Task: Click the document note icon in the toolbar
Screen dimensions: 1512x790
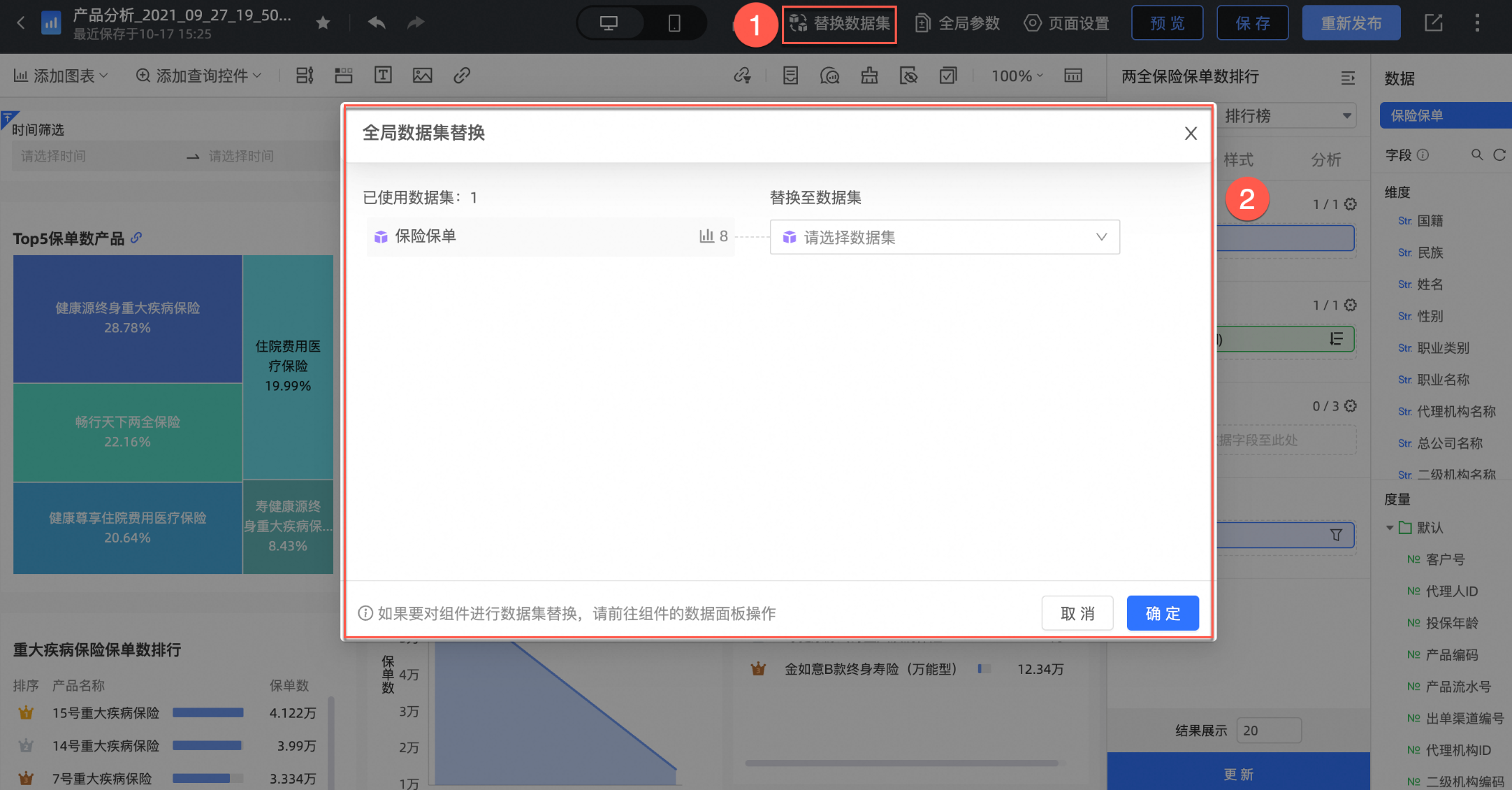Action: 790,76
